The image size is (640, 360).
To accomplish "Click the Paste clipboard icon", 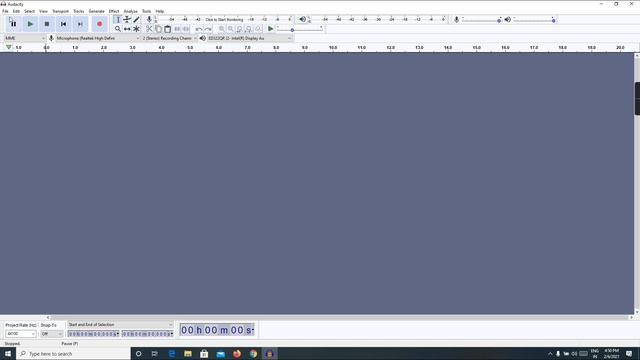I will pos(168,29).
